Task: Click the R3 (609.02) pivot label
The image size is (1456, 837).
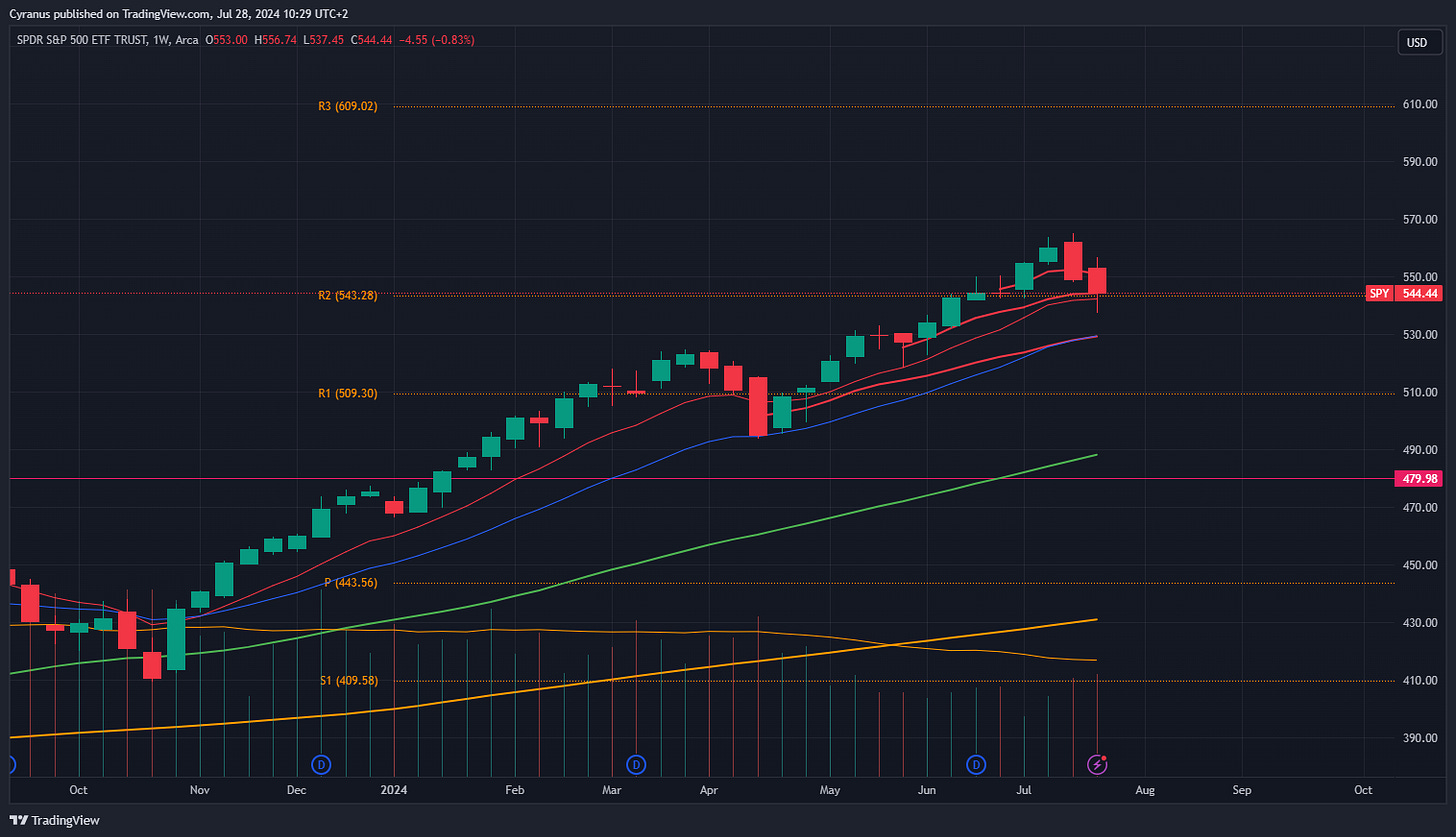Action: pyautogui.click(x=348, y=106)
